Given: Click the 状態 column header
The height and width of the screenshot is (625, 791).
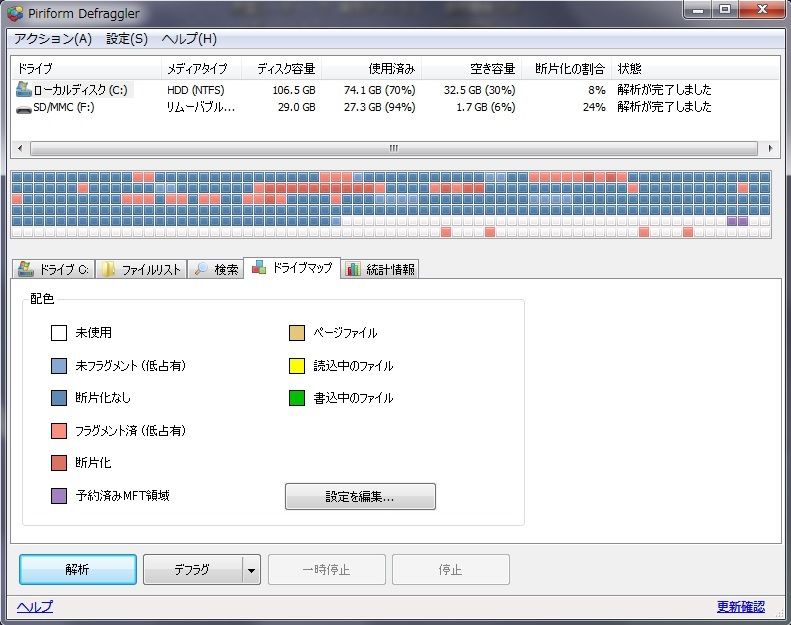Looking at the screenshot, I should pyautogui.click(x=695, y=69).
